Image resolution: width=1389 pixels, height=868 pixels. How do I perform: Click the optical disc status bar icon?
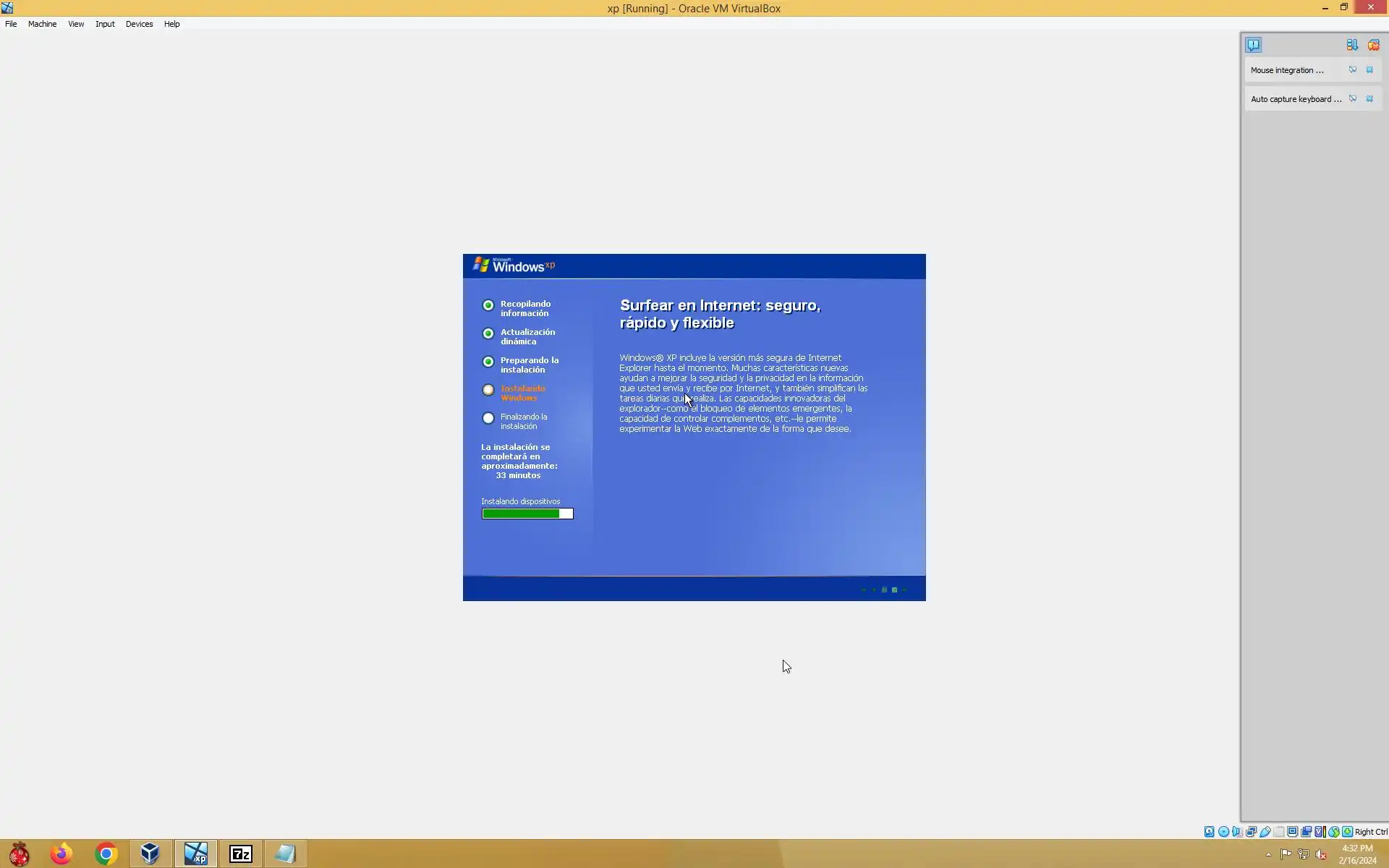(x=1223, y=832)
